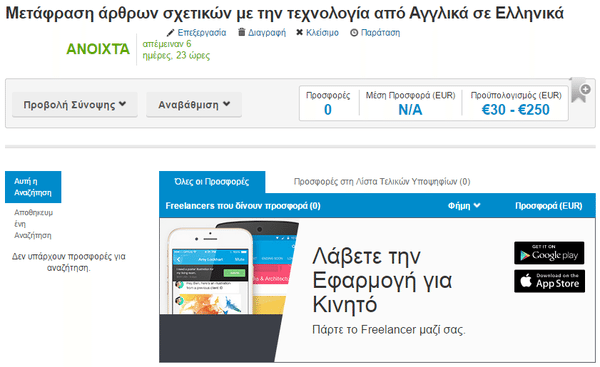Select the Αυτή η Αναζήτηση sidebar tab
600x367 pixels.
point(33,187)
